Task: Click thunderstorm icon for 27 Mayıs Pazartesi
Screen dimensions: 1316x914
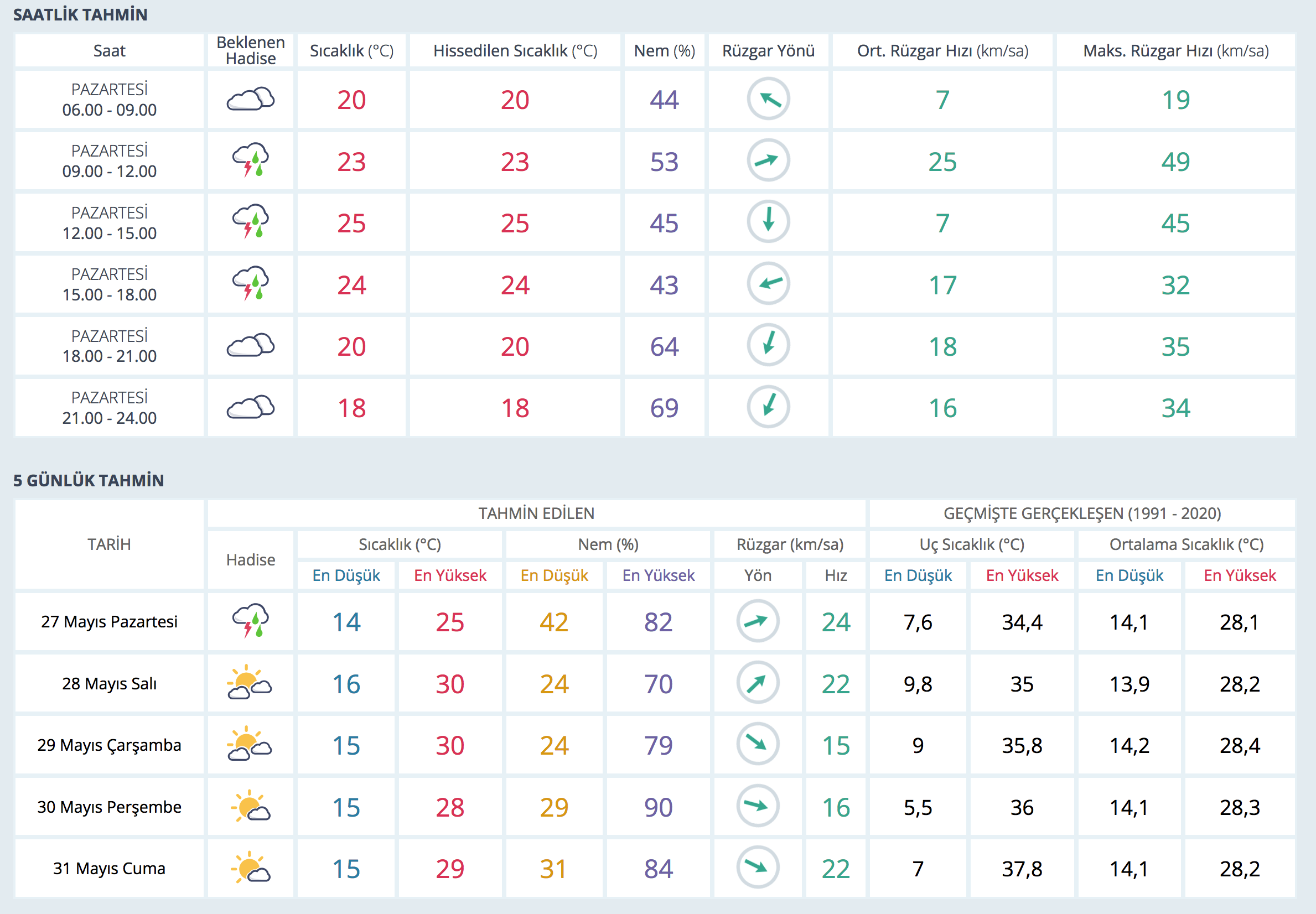Action: (250, 621)
